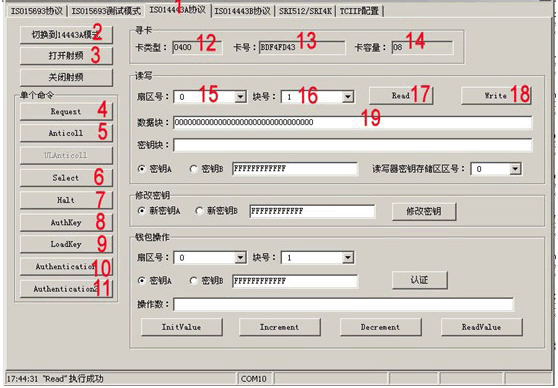The image size is (558, 388).
Task: Open the 读写器密钥存储区区号 dropdown
Action: coord(515,169)
